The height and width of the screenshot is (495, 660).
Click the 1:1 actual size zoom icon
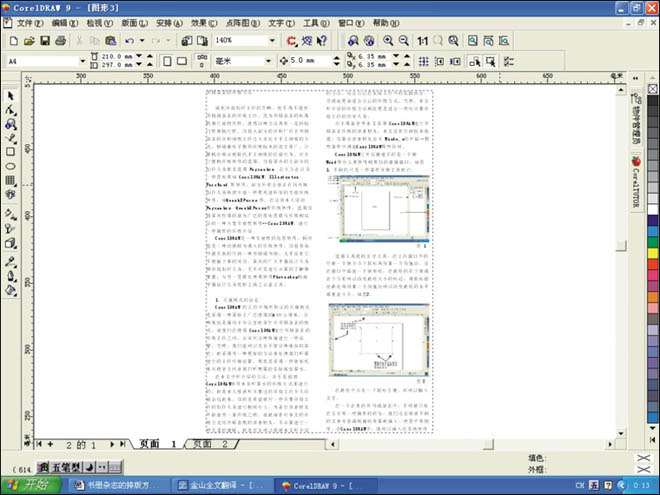pyautogui.click(x=422, y=40)
